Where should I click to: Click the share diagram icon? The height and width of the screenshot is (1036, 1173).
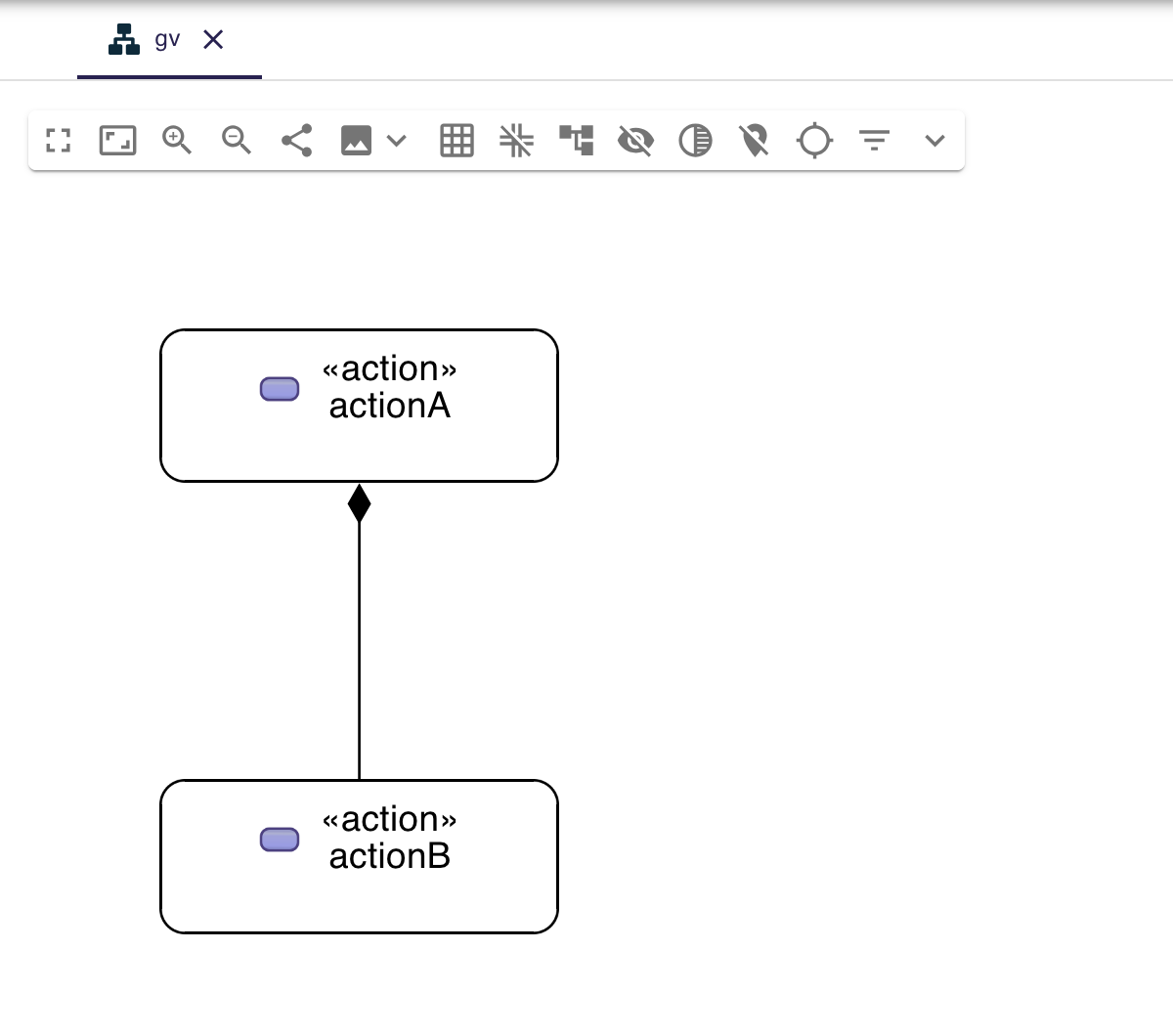296,141
